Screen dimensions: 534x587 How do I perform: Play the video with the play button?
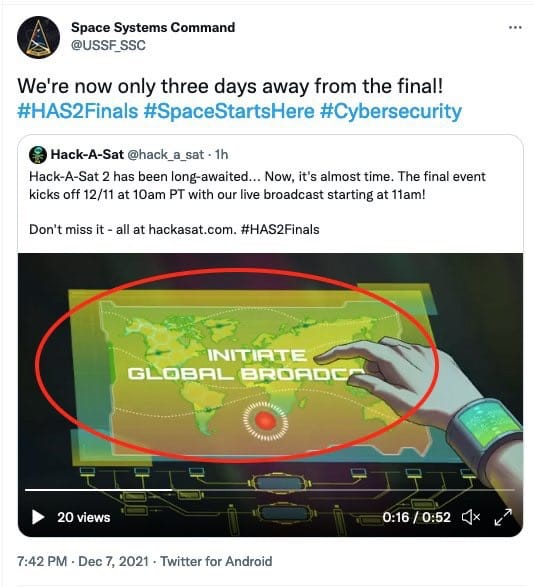click(x=38, y=517)
